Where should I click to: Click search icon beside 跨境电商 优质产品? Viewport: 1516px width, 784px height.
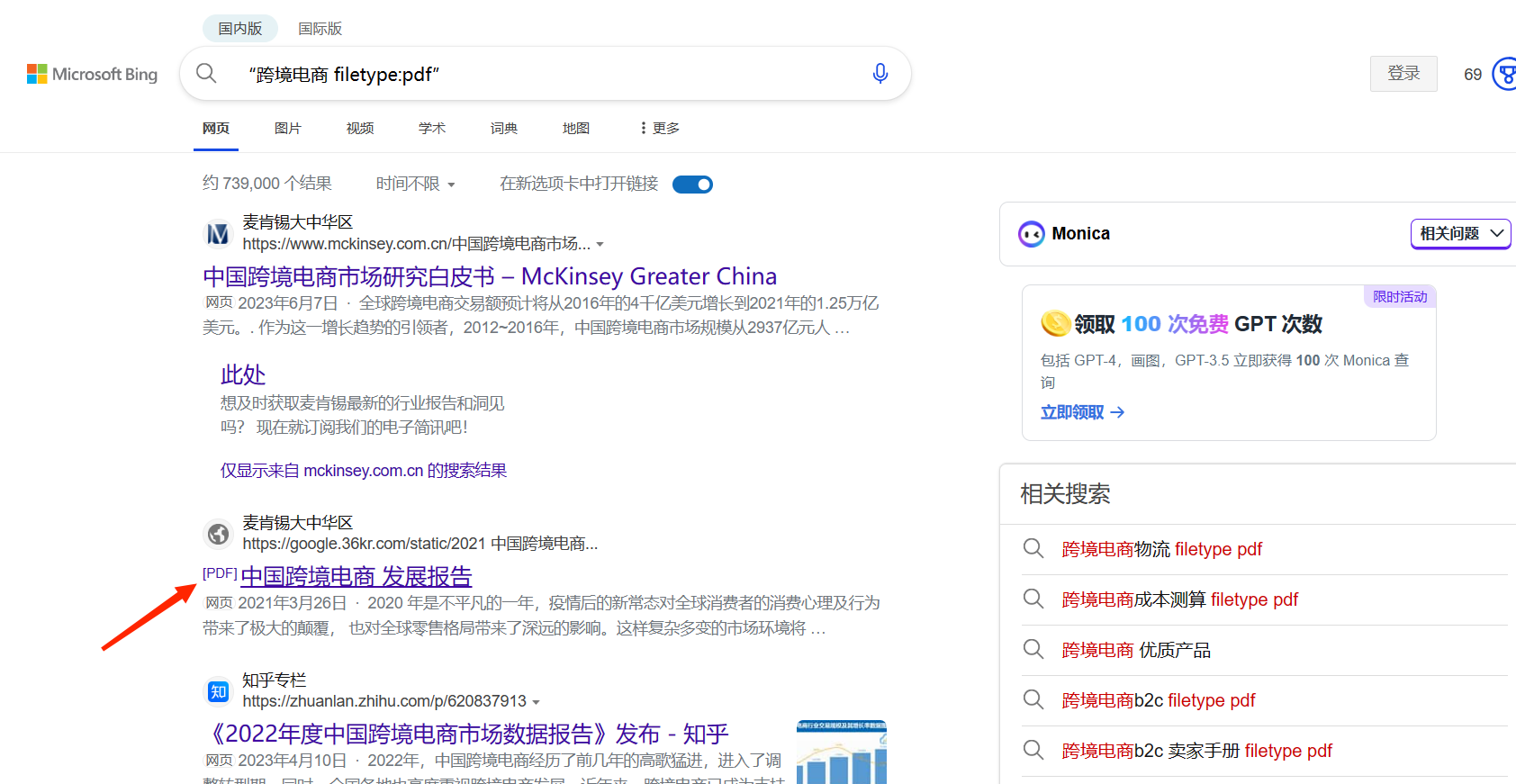pyautogui.click(x=1033, y=649)
